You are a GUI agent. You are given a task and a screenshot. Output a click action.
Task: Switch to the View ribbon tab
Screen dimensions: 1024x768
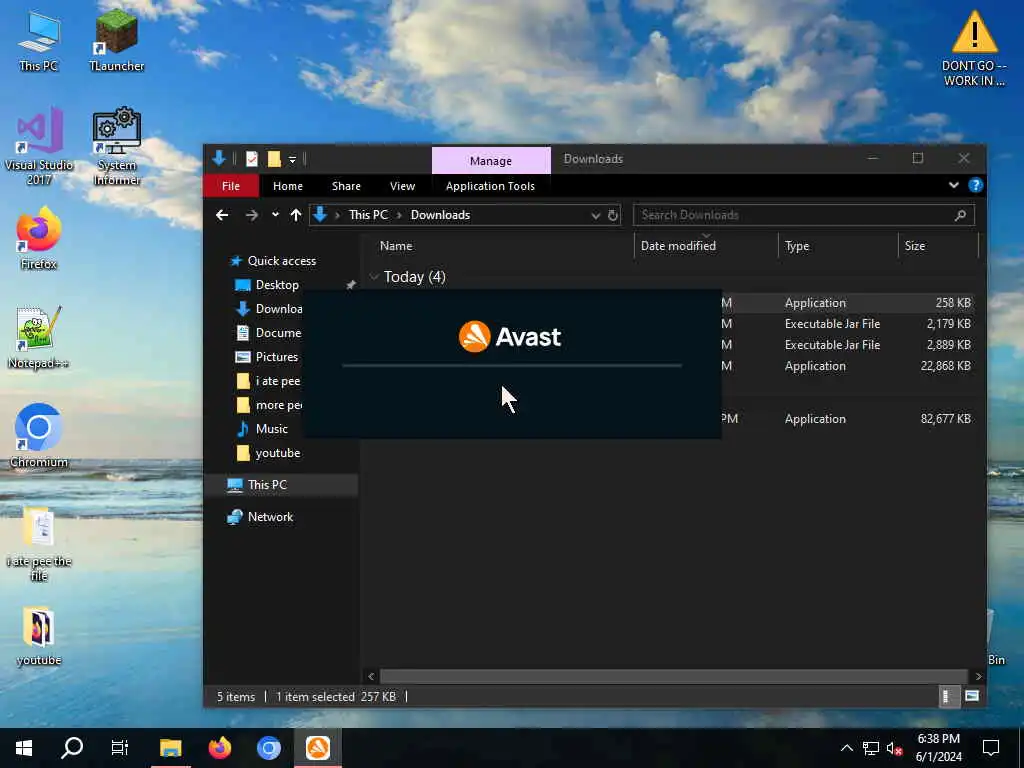[402, 186]
